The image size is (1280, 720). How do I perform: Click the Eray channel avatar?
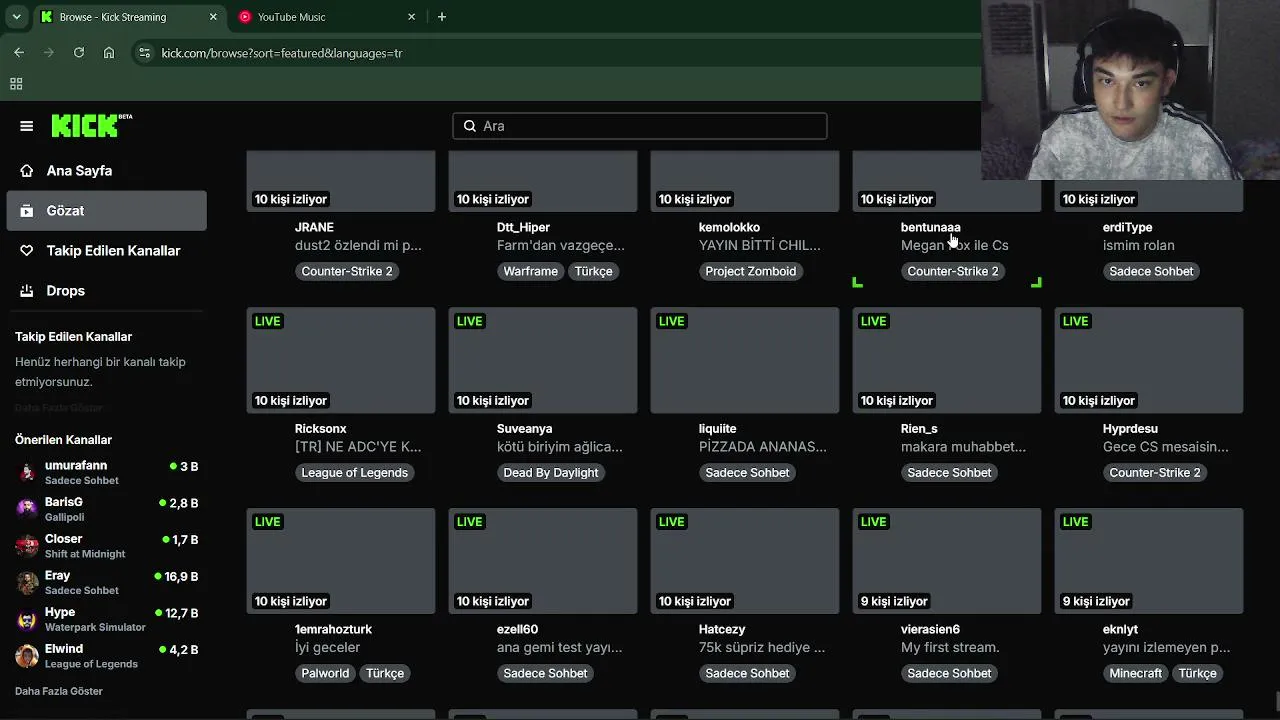point(27,583)
